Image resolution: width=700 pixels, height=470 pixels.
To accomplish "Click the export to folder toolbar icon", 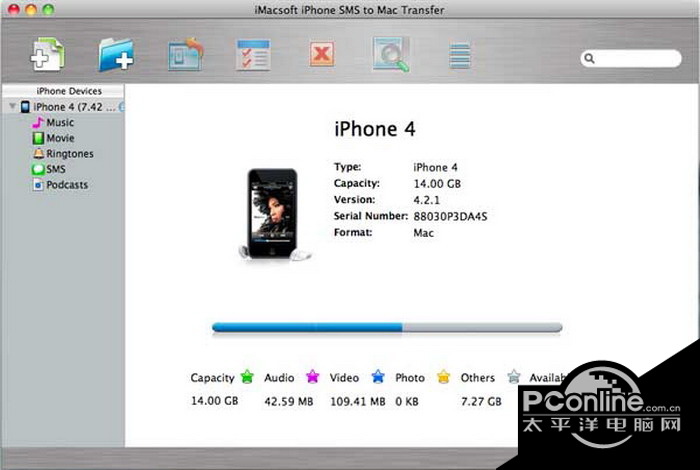I will [185, 54].
